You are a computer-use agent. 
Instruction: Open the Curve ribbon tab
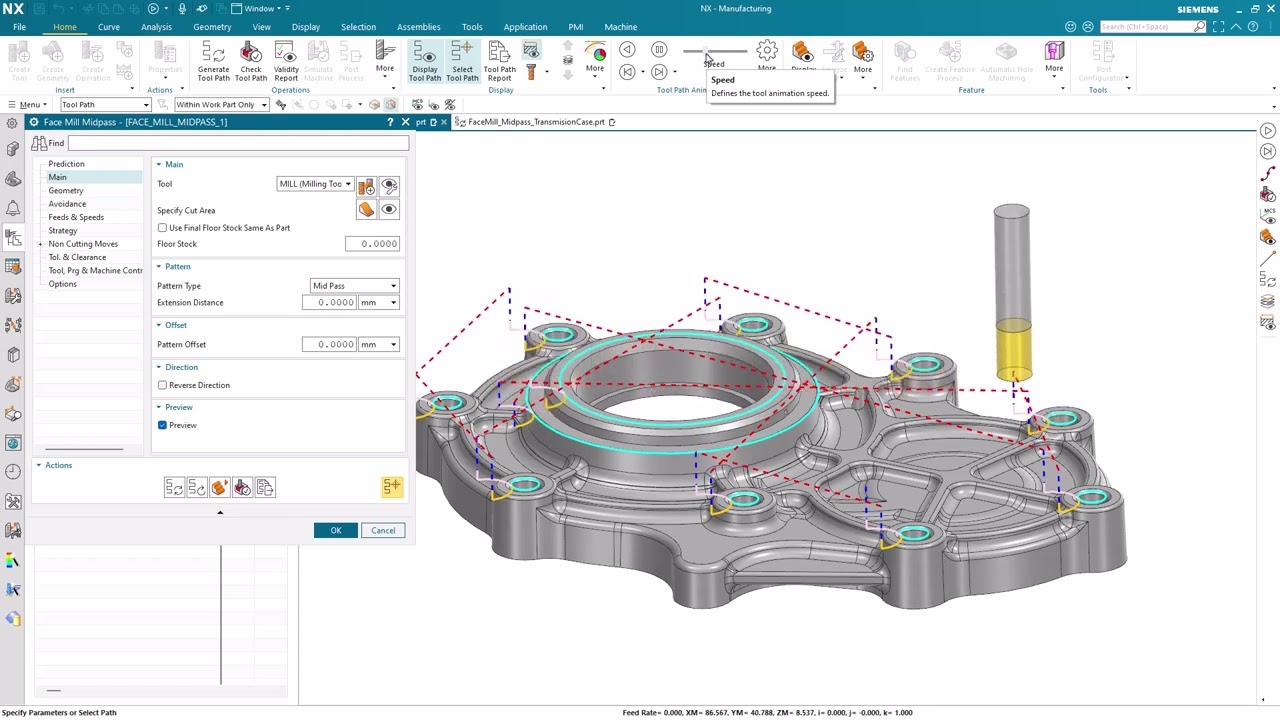(x=109, y=27)
